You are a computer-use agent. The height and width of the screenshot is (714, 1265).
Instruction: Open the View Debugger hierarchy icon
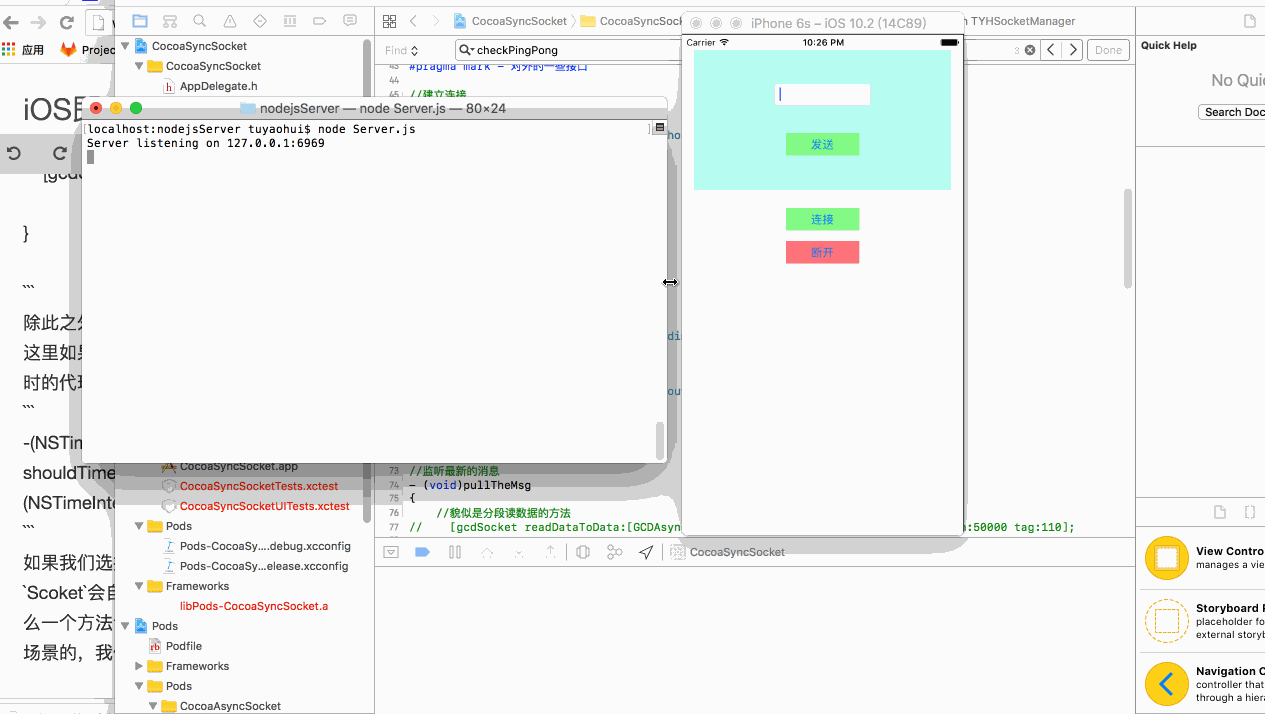coord(583,552)
